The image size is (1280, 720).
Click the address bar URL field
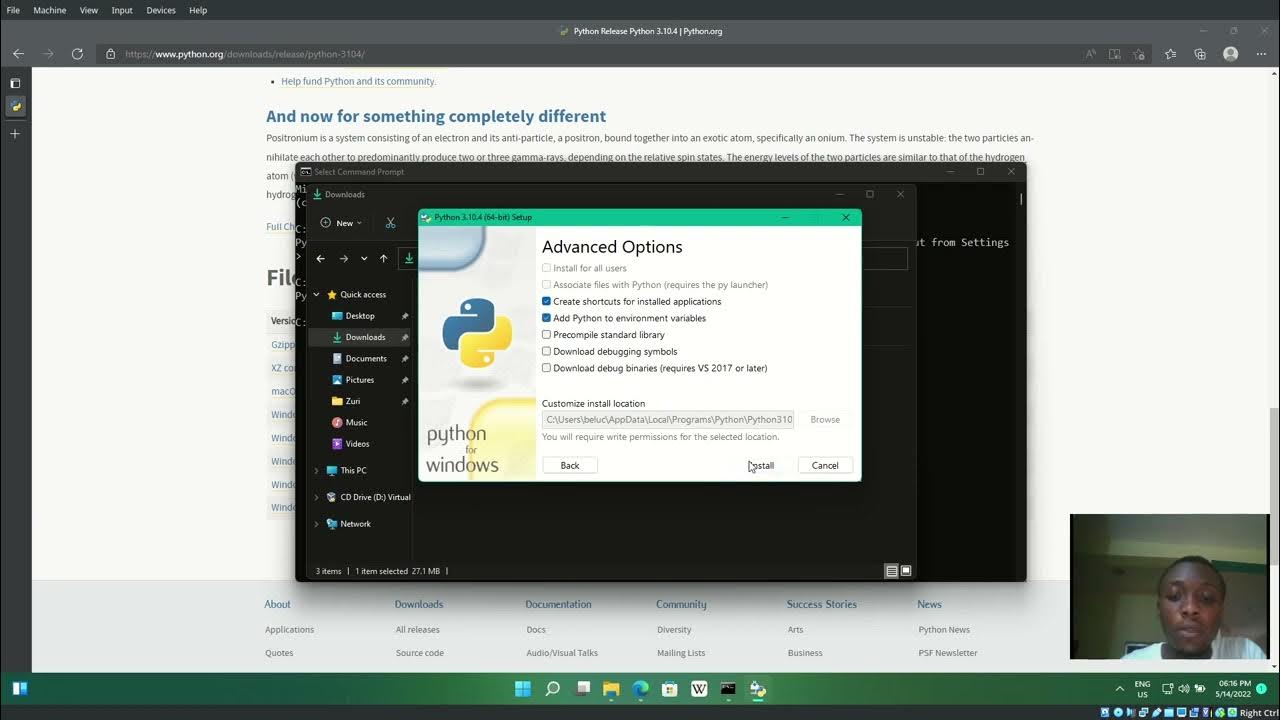(x=590, y=54)
